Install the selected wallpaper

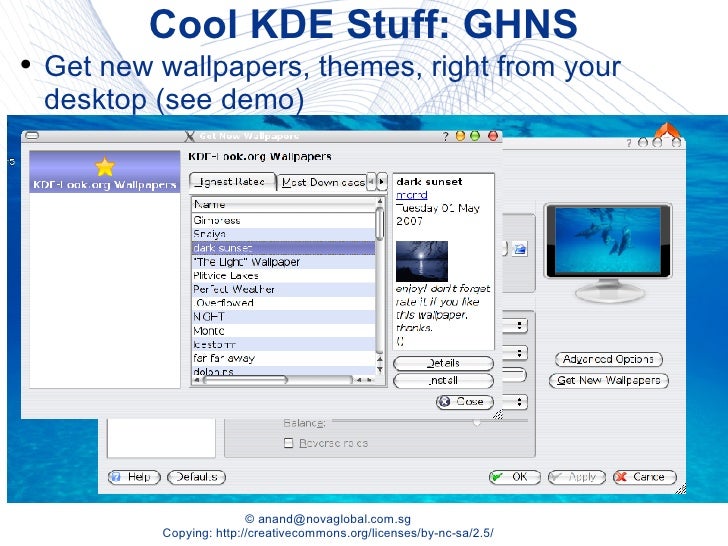click(443, 381)
